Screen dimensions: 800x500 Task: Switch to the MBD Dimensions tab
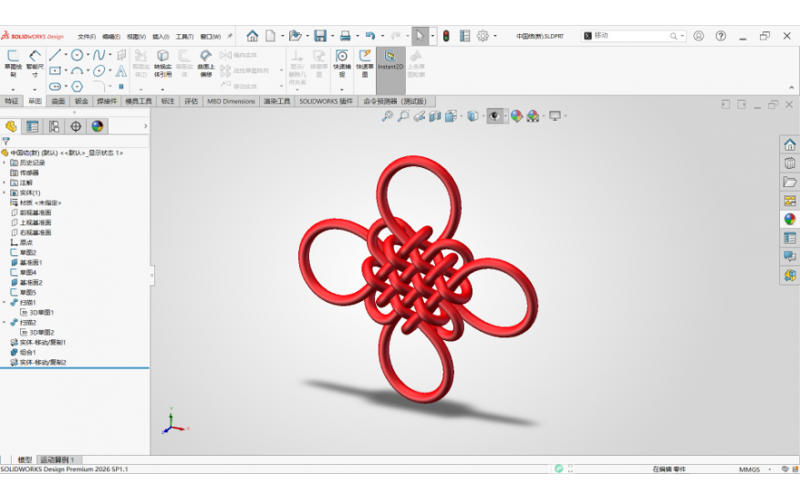[x=231, y=101]
